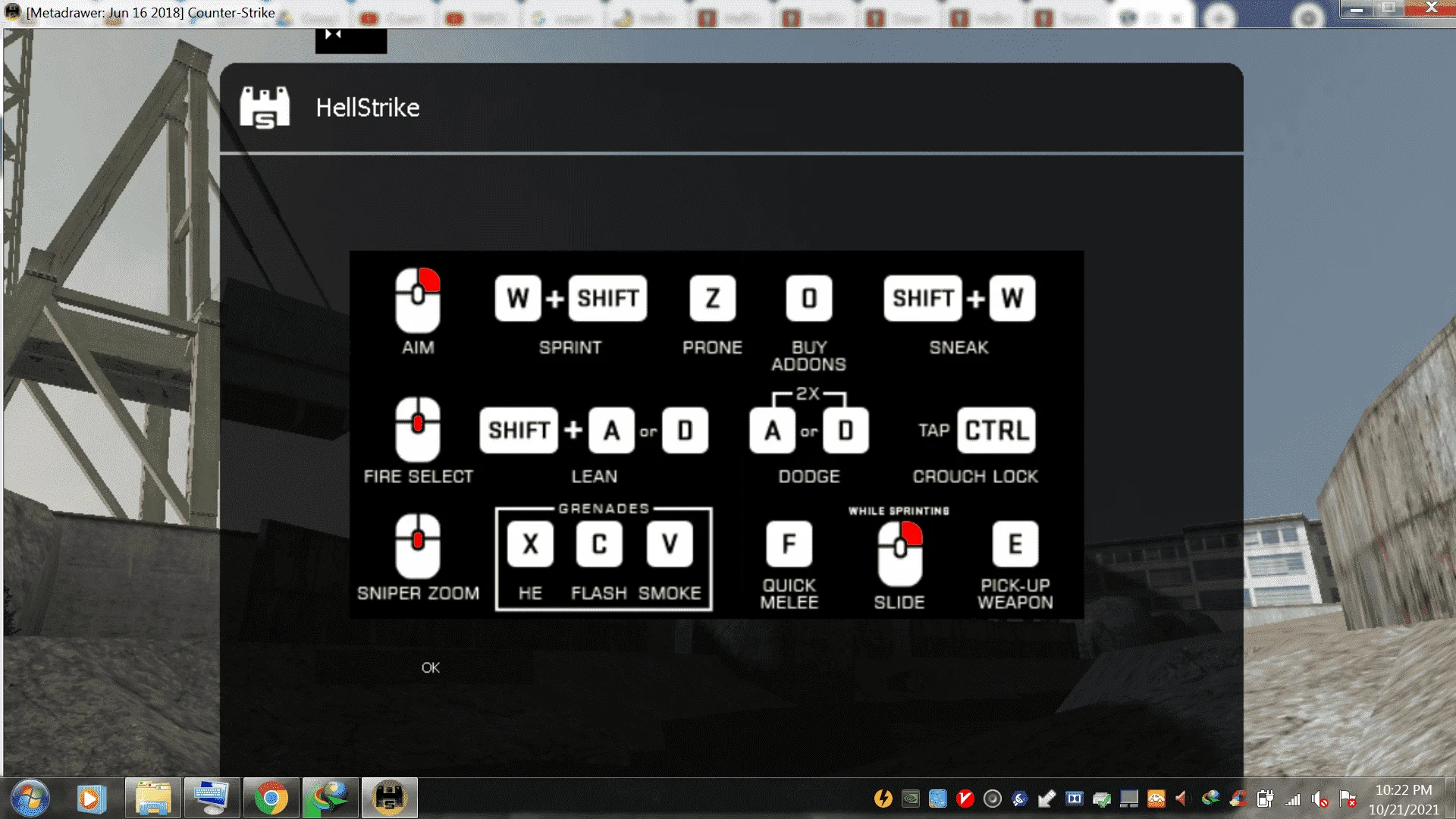This screenshot has height=819, width=1456.
Task: Open File Explorer from the taskbar
Action: pos(153,799)
